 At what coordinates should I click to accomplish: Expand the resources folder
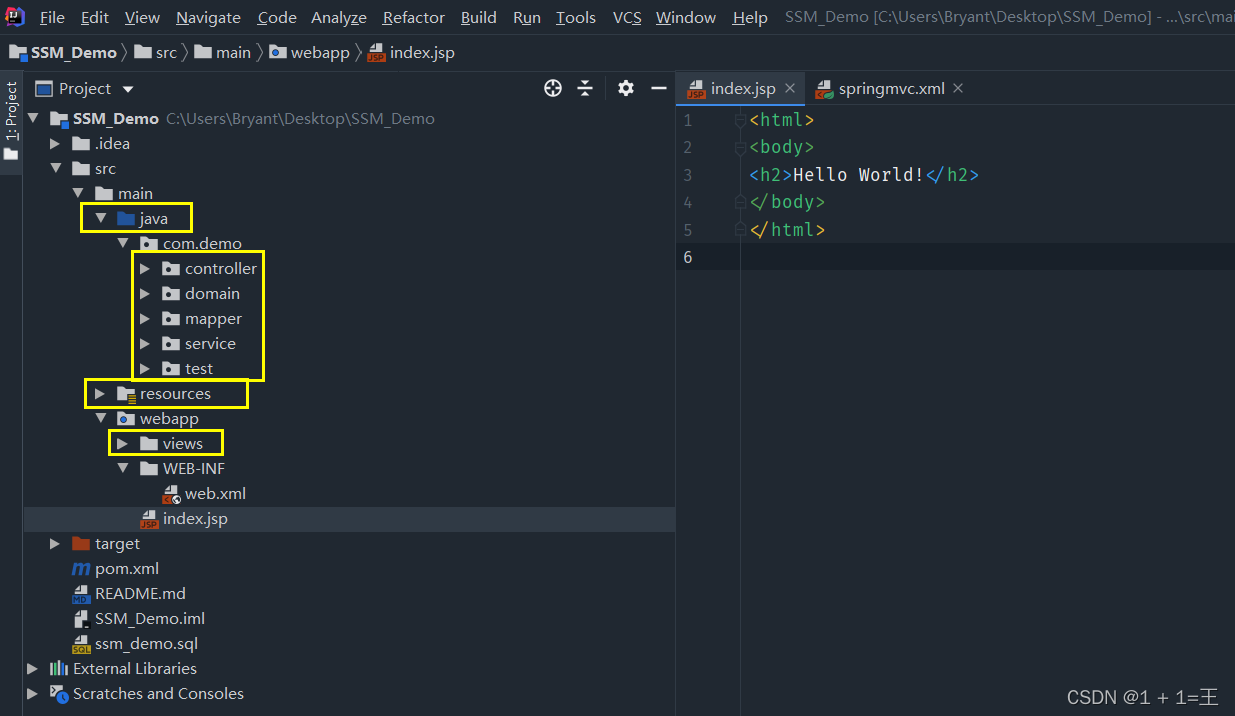click(x=100, y=394)
